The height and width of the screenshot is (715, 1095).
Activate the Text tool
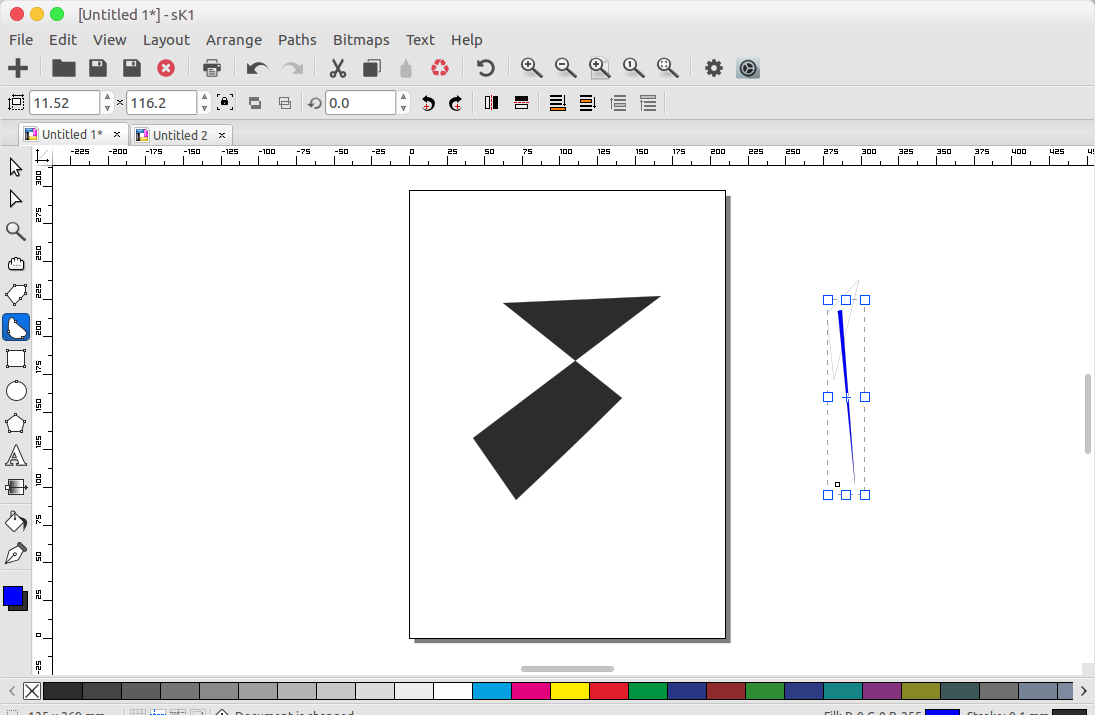coord(15,455)
